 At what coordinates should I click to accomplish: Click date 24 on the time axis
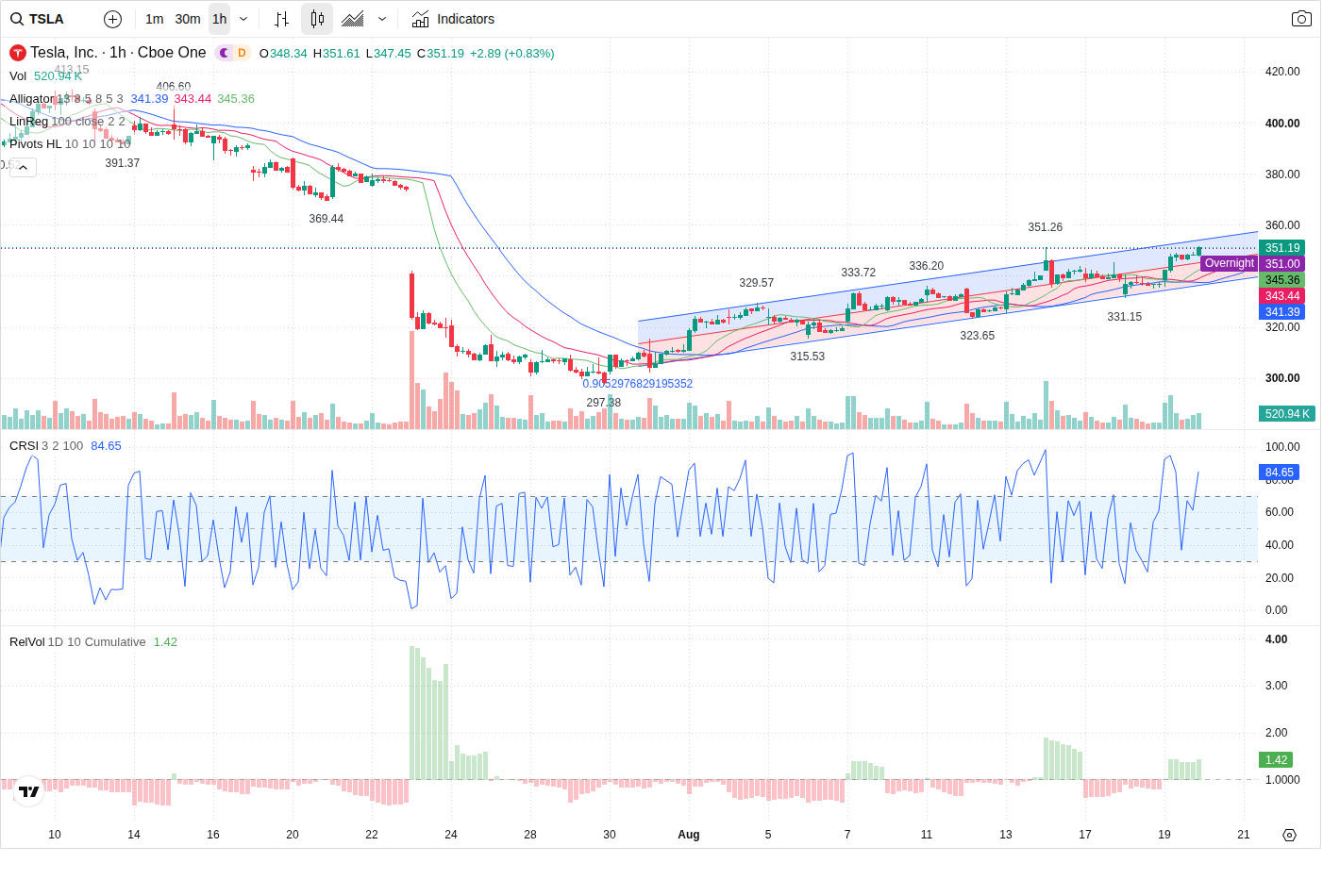click(451, 835)
